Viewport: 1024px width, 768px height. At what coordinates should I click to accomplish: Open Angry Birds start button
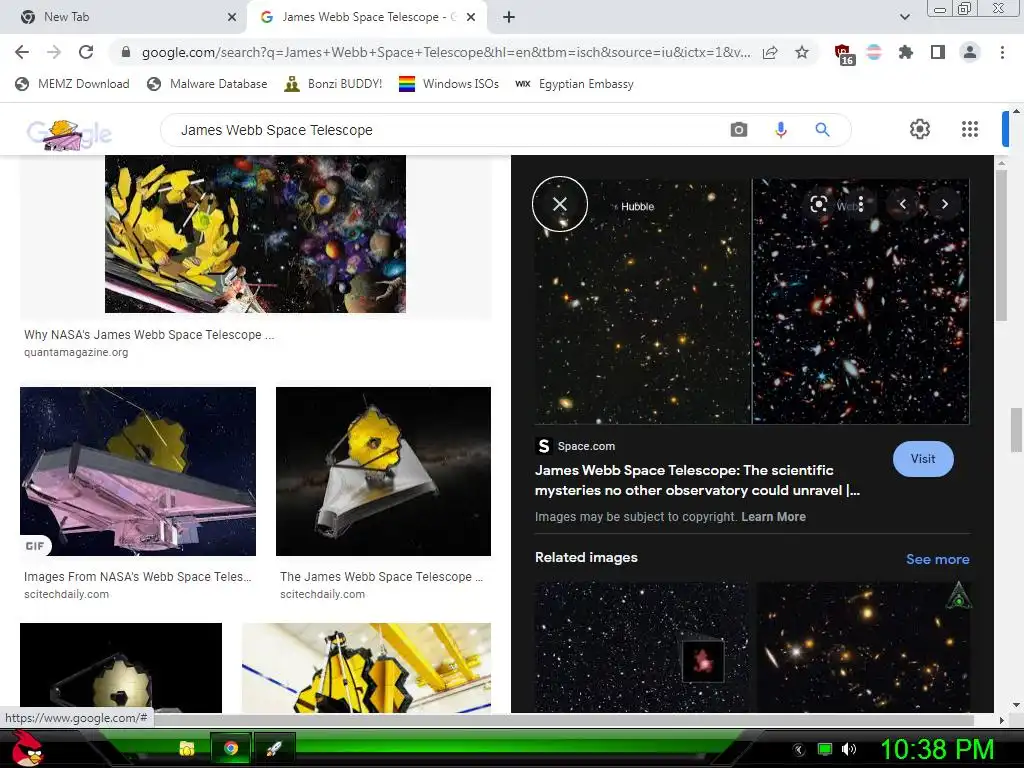27,748
